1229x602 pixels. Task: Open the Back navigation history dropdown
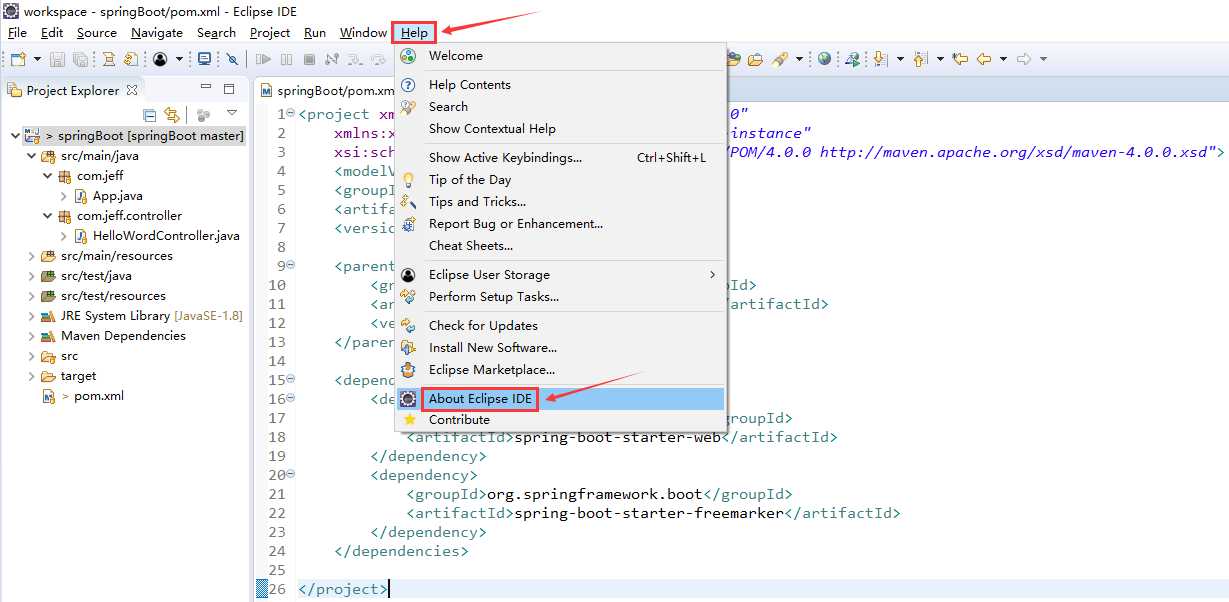[1003, 59]
